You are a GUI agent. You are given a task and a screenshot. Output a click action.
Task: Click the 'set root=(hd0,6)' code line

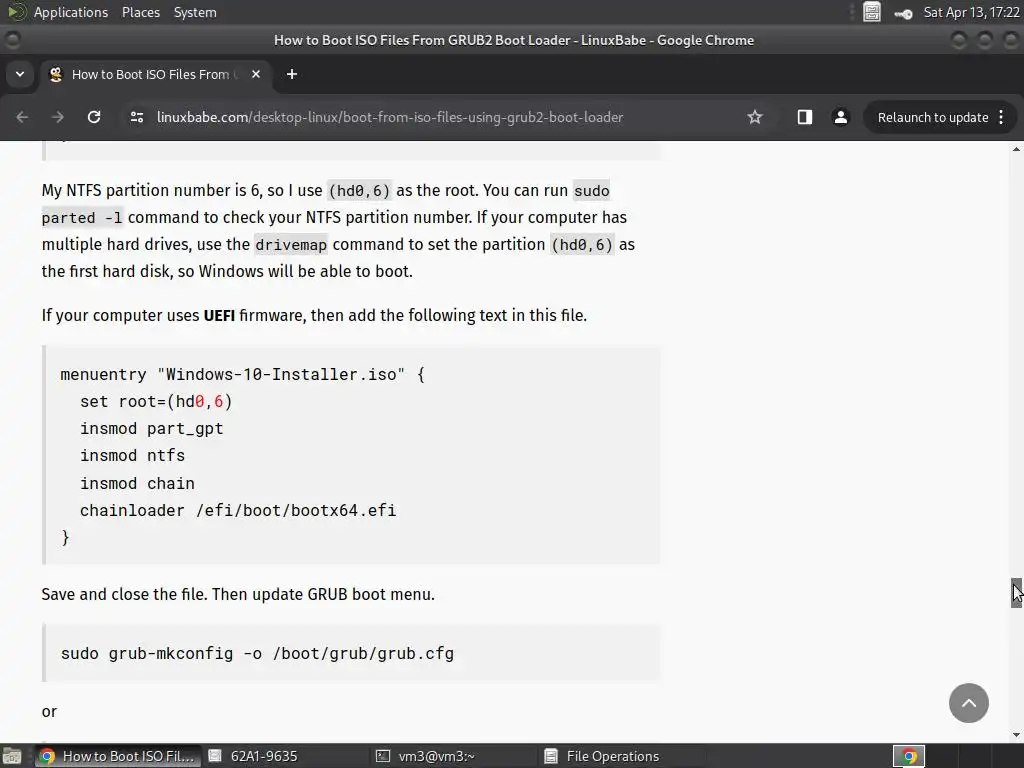(156, 401)
